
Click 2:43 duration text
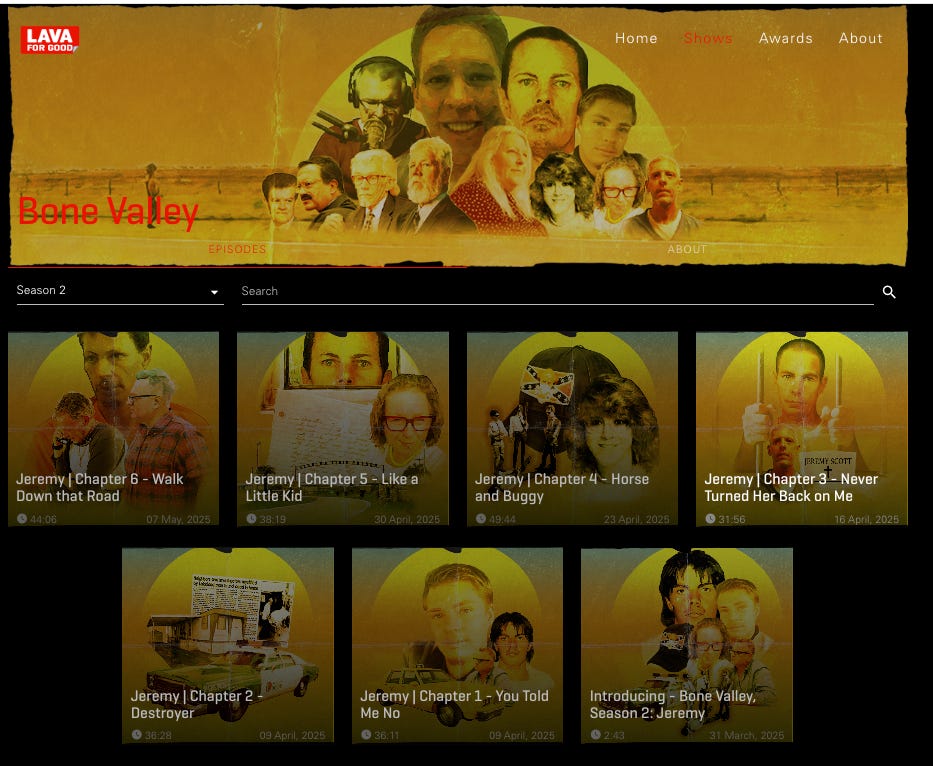(x=614, y=736)
